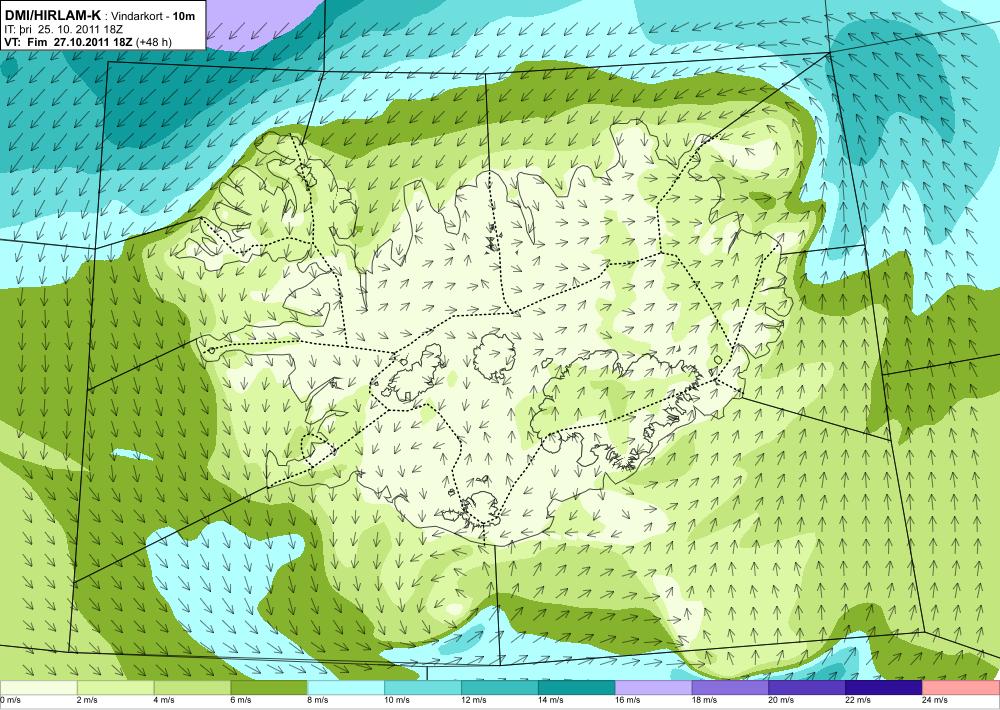Click the teal 12 to 14 m/s swatch

pyautogui.click(x=499, y=688)
